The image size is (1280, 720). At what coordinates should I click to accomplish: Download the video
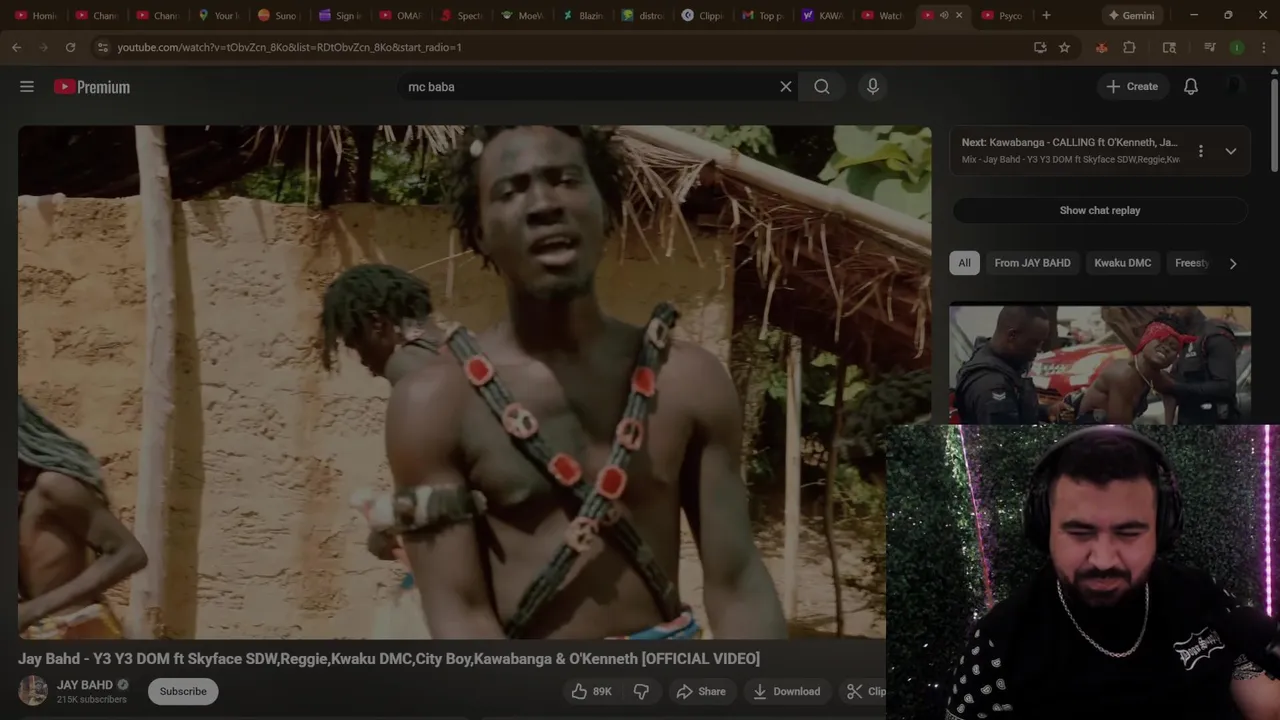pos(787,691)
